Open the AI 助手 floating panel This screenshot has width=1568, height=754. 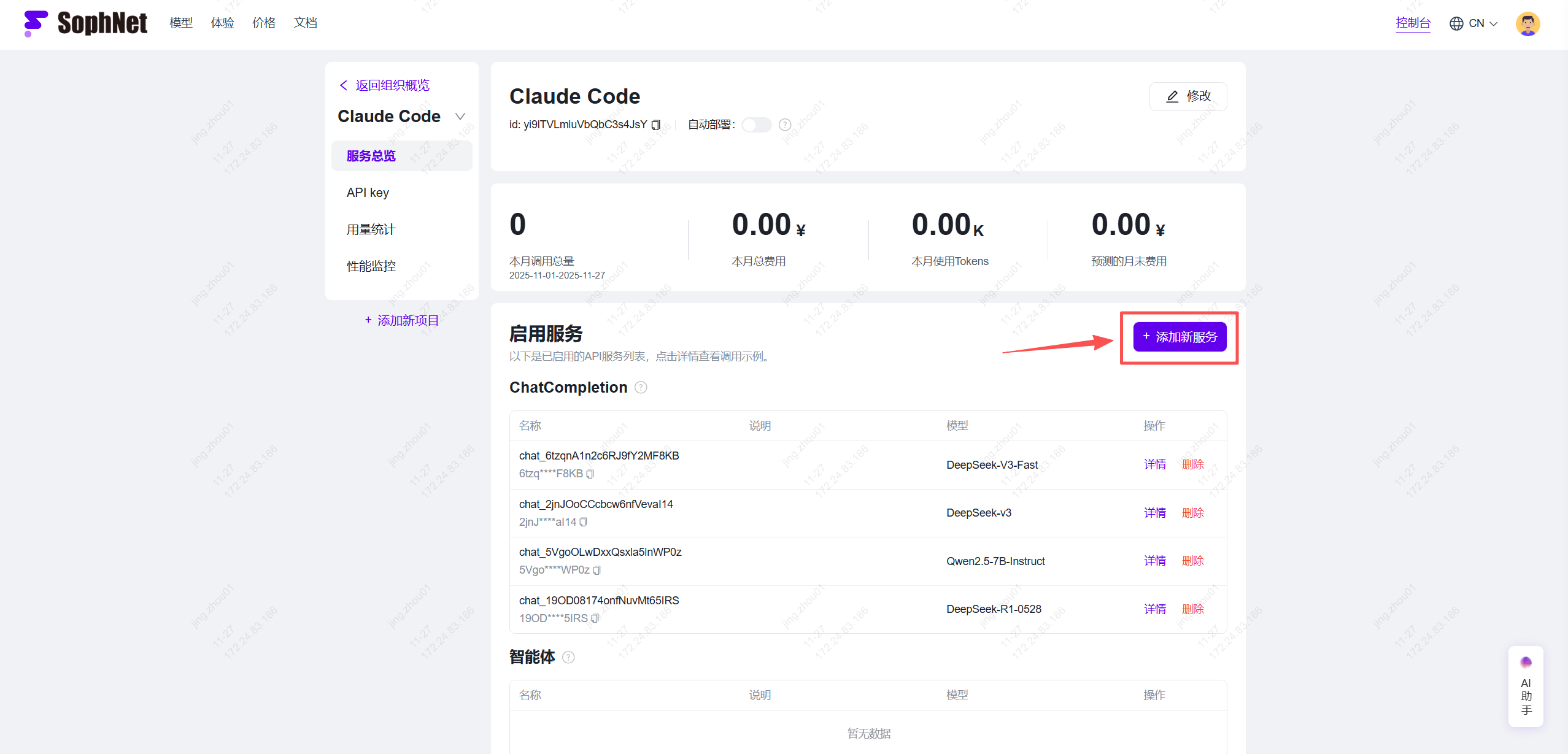click(x=1526, y=687)
